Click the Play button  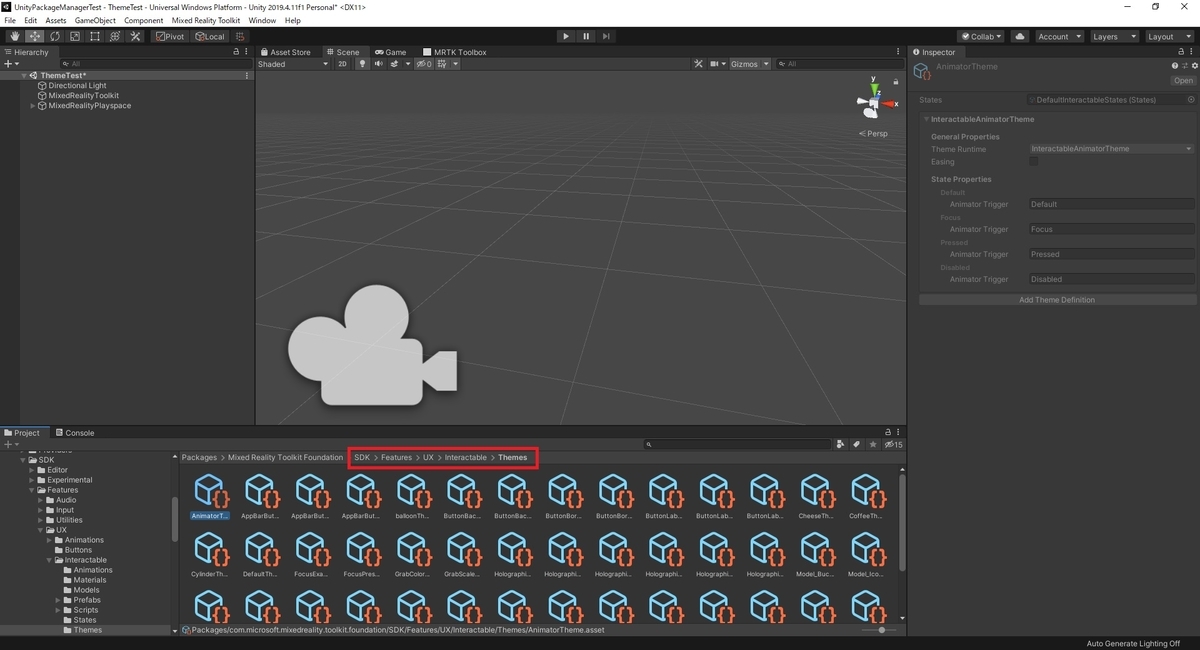(x=565, y=36)
